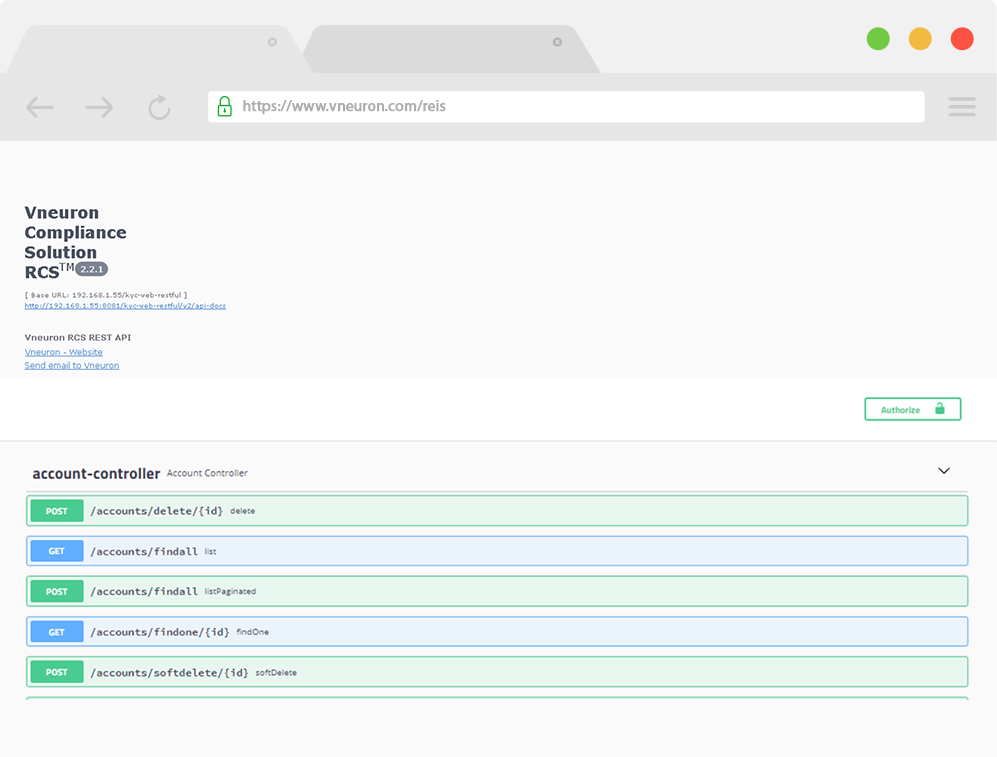This screenshot has height=757, width=997.
Task: Click the green padlock security icon
Action: 224,106
